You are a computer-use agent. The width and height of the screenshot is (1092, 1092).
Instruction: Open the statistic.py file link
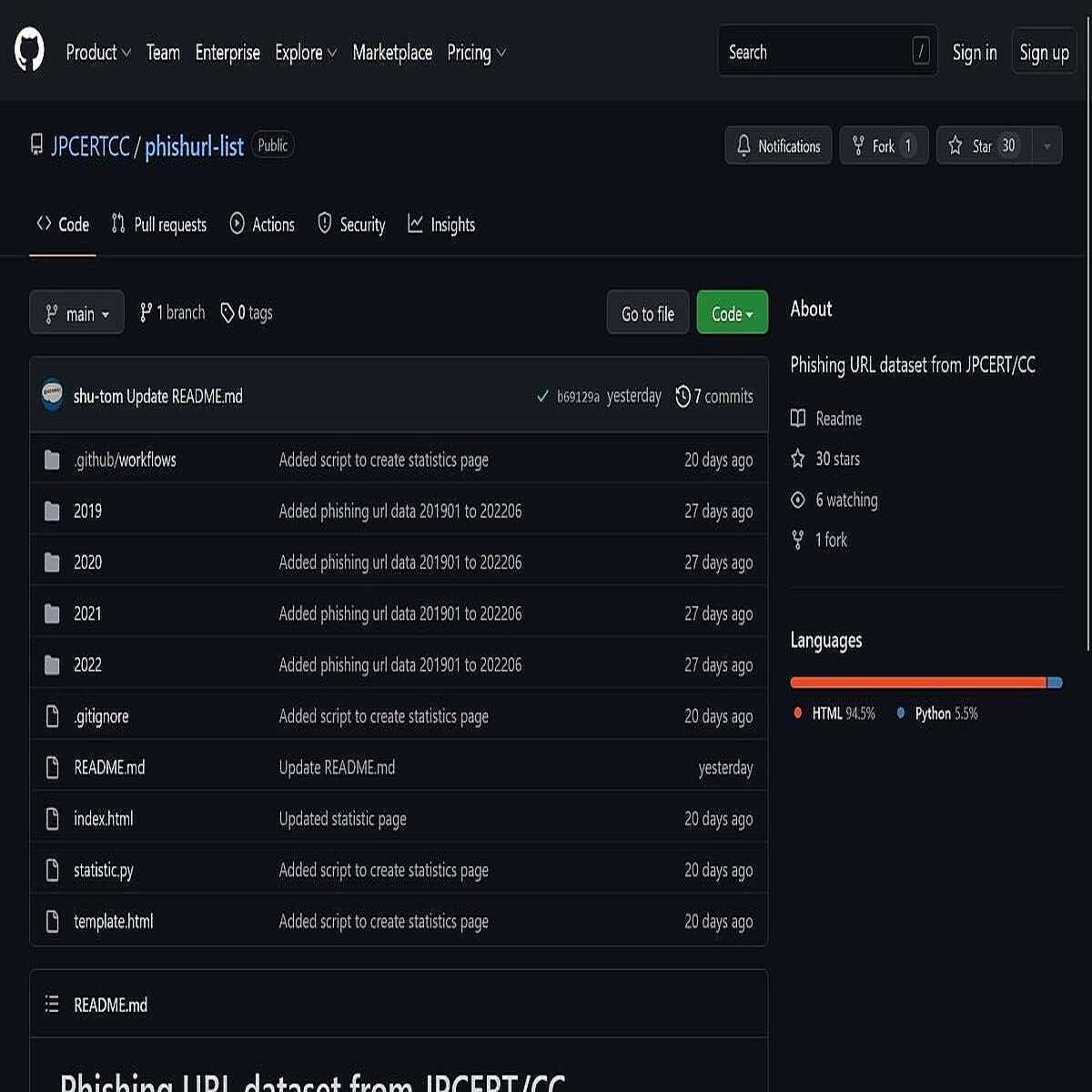click(x=104, y=870)
